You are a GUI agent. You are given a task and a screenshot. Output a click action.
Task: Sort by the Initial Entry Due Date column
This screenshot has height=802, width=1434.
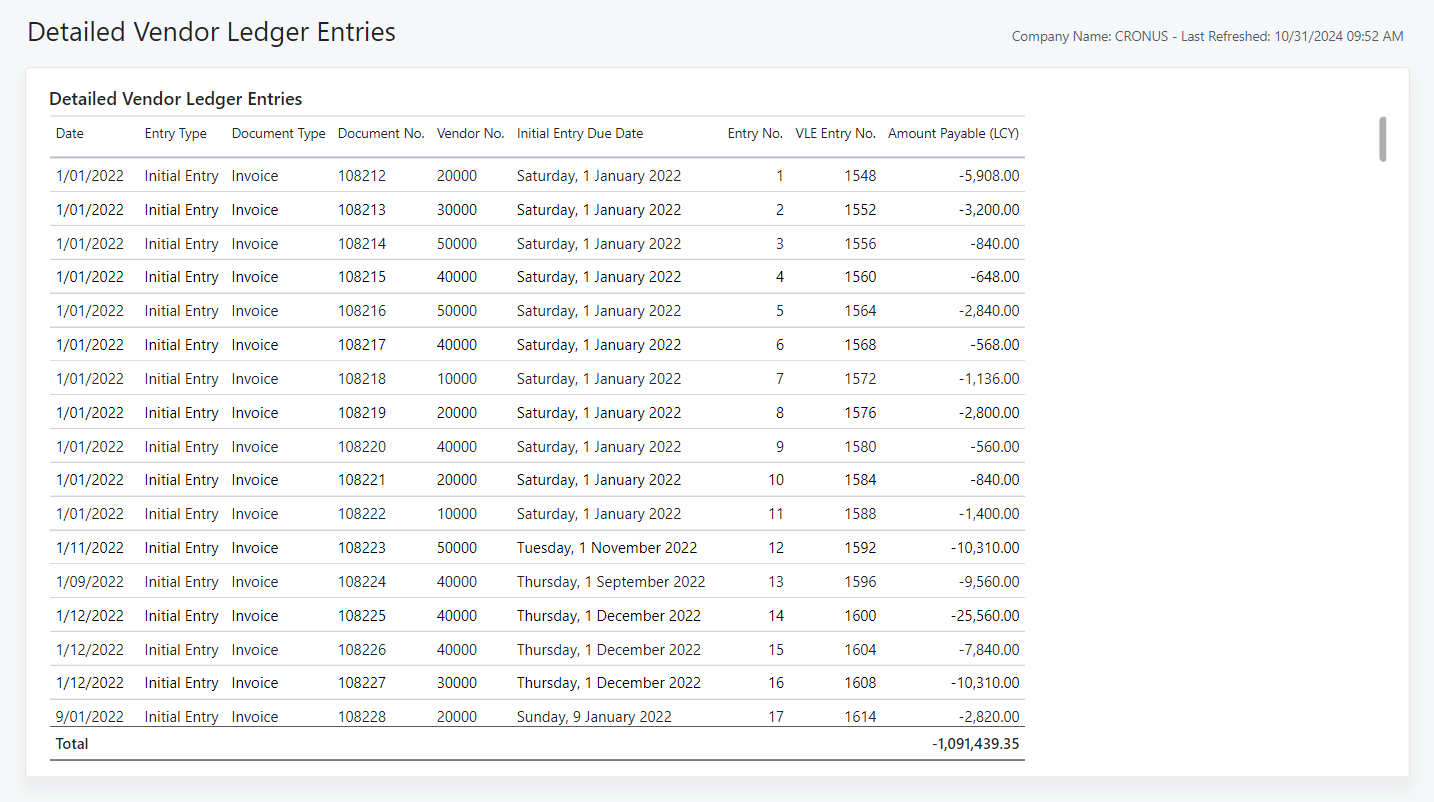tap(579, 133)
